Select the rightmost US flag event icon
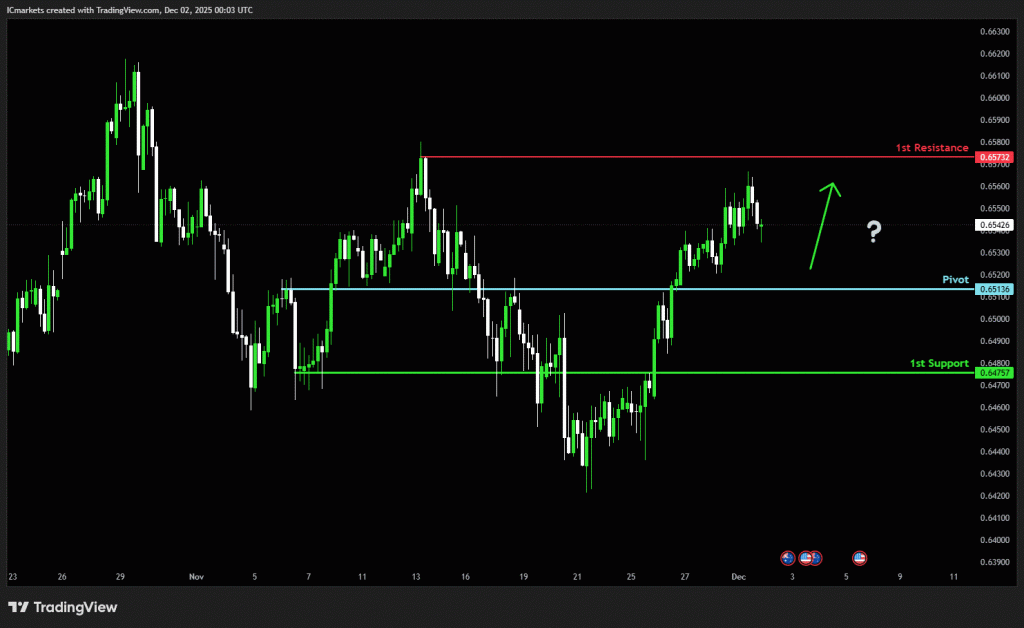The image size is (1024, 628). click(x=859, y=557)
